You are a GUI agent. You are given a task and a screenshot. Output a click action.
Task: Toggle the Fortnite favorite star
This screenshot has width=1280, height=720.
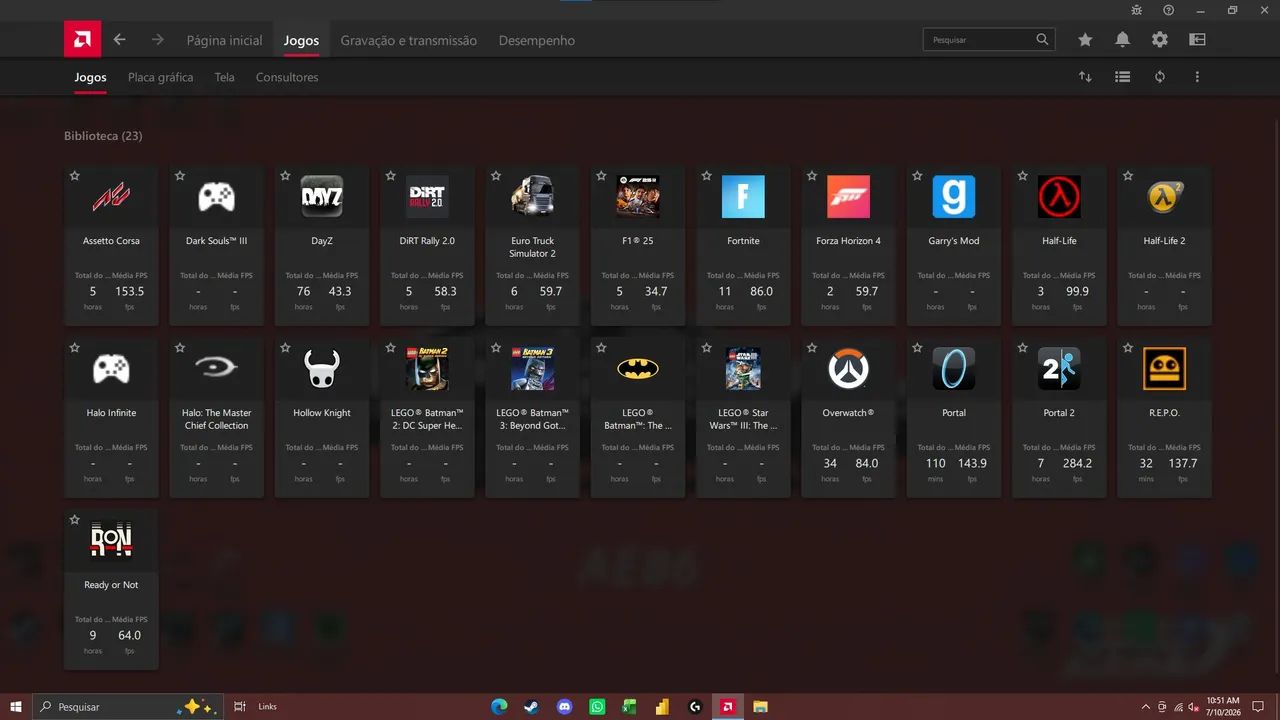pyautogui.click(x=706, y=176)
